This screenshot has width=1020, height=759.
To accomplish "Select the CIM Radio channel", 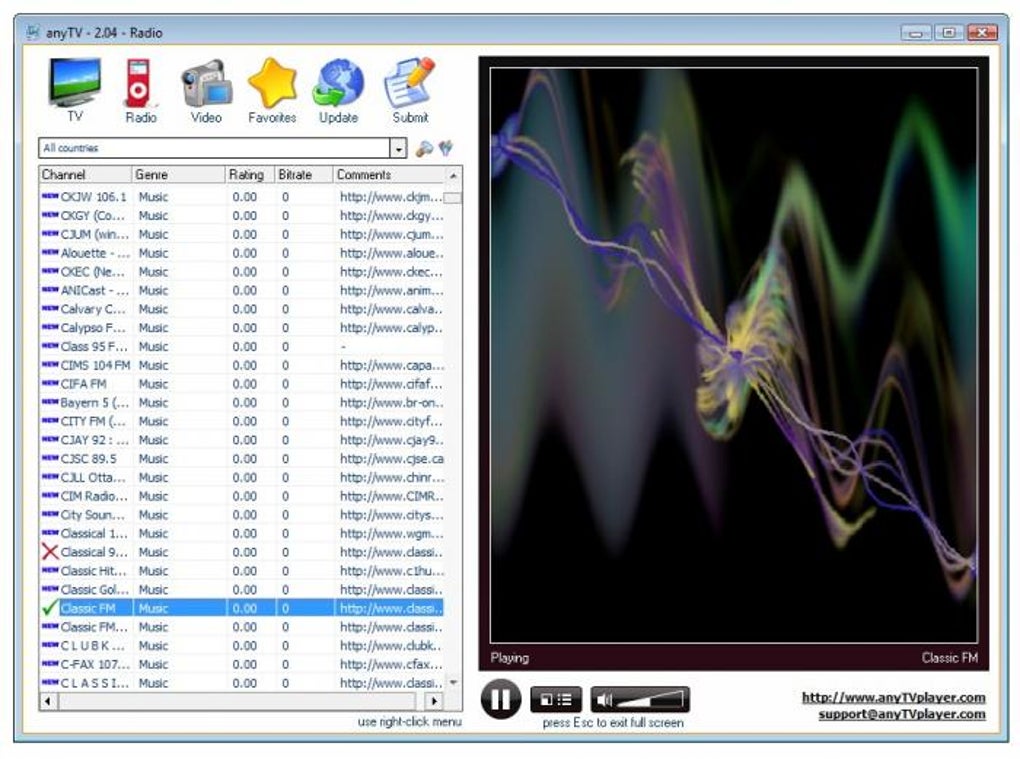I will pyautogui.click(x=242, y=496).
